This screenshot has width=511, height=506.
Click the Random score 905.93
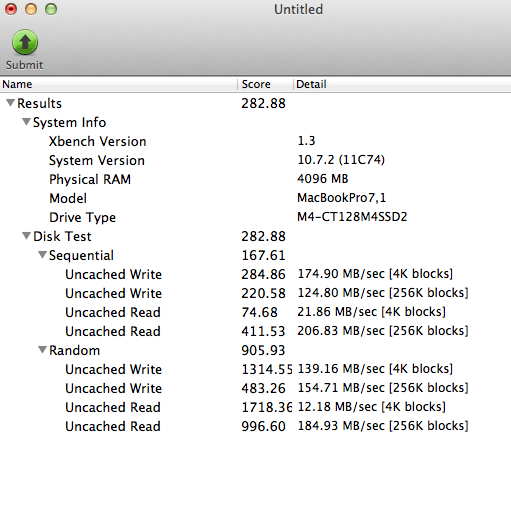coord(263,350)
